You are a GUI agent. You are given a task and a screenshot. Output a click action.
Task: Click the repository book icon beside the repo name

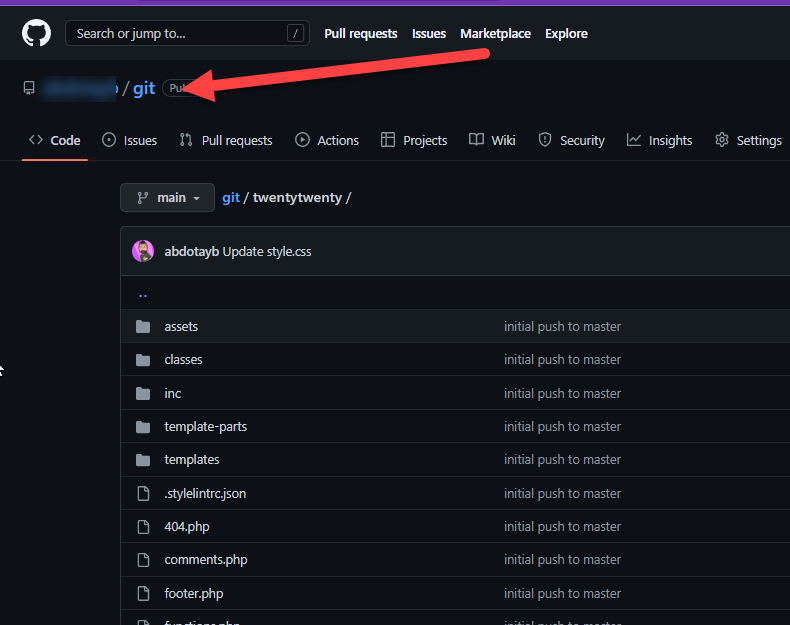coord(29,88)
